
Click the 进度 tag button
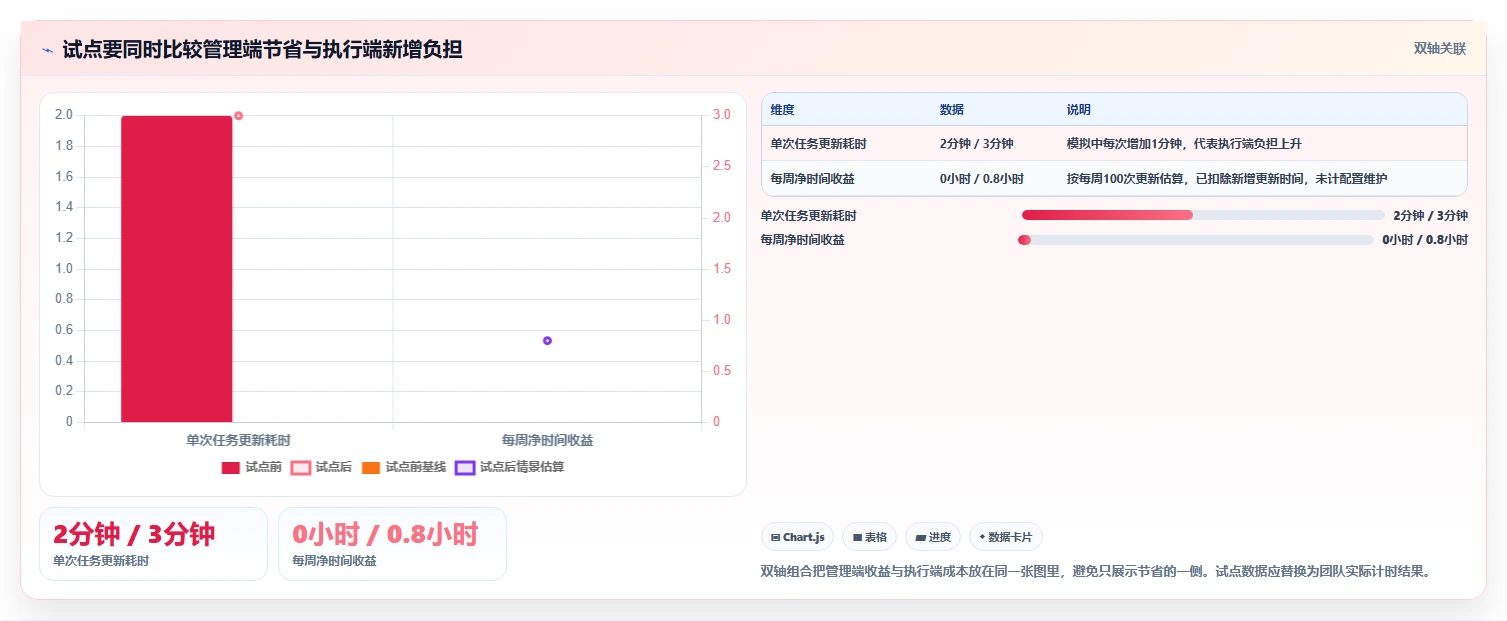tap(933, 537)
